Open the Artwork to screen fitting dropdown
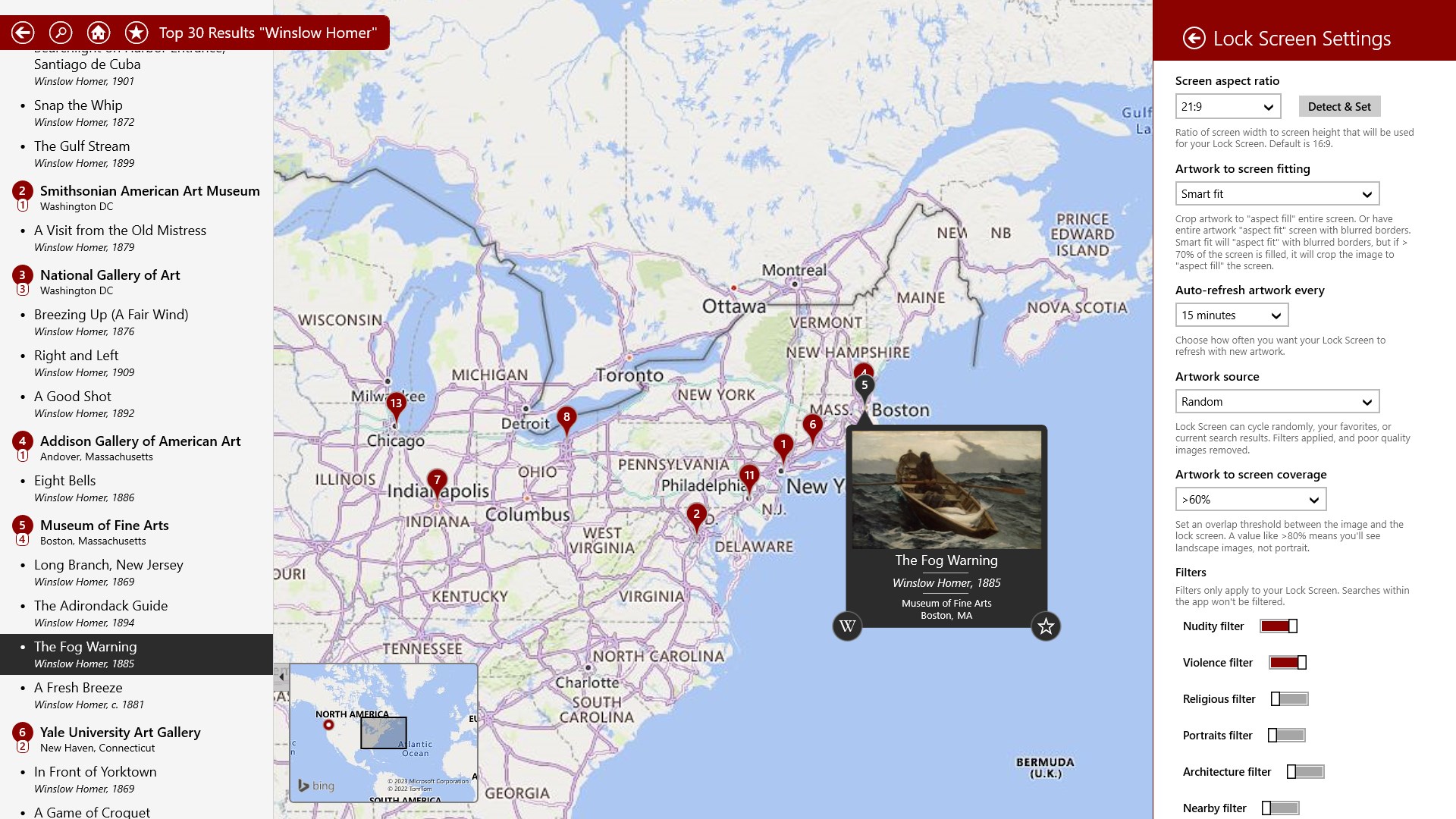The height and width of the screenshot is (819, 1456). [x=1277, y=193]
